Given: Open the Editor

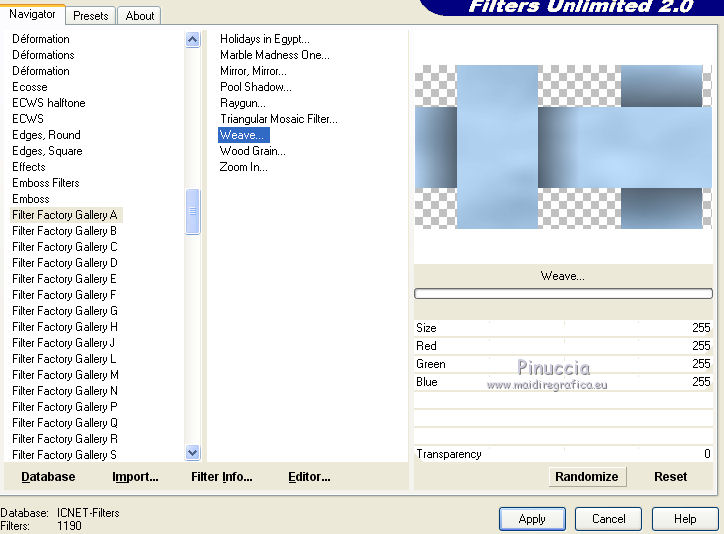Looking at the screenshot, I should tap(309, 477).
